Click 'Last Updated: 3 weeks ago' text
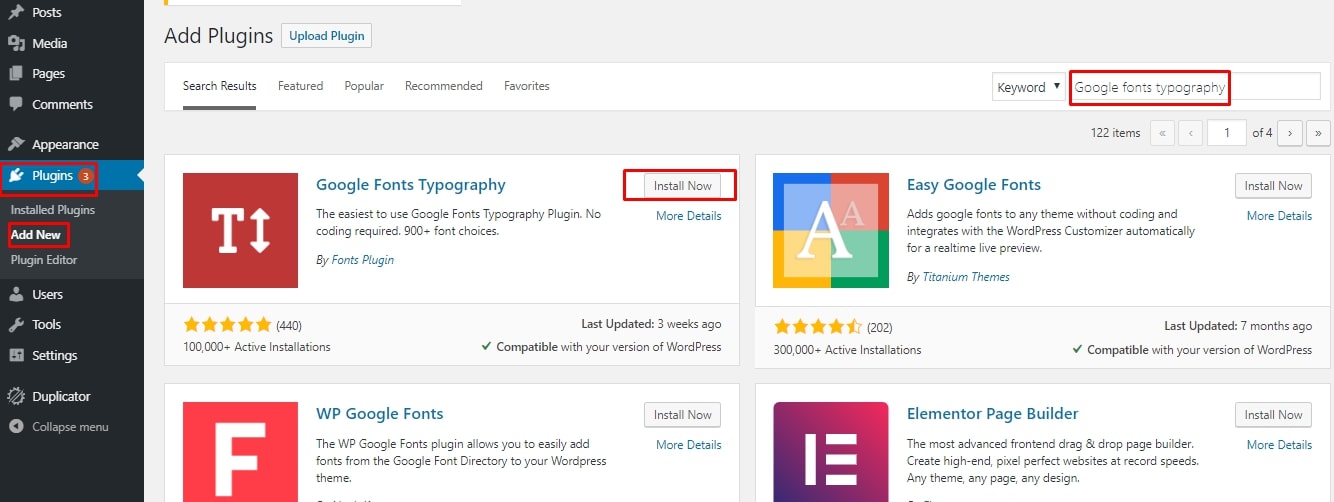The image size is (1334, 502). (651, 324)
